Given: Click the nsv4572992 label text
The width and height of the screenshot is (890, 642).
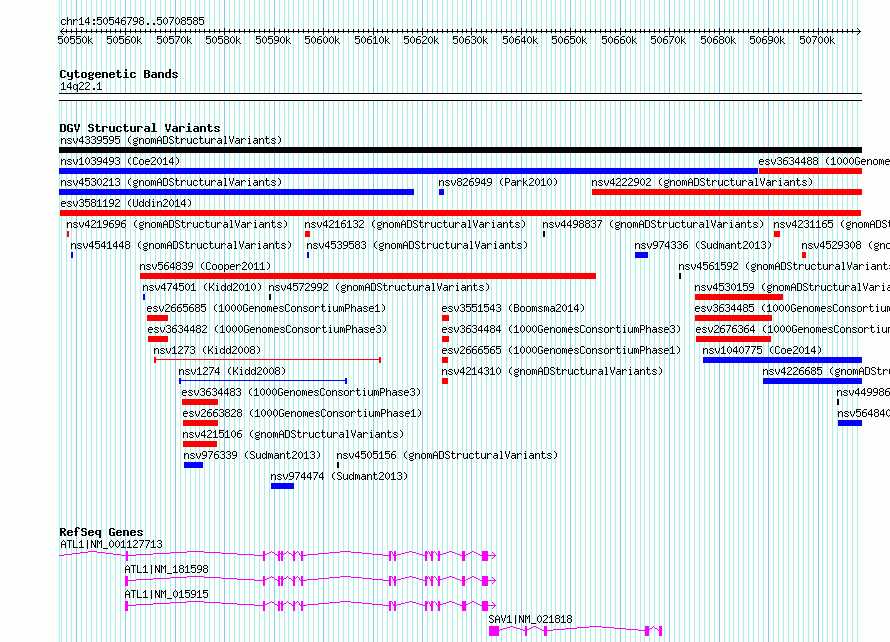Looking at the screenshot, I should [x=379, y=287].
